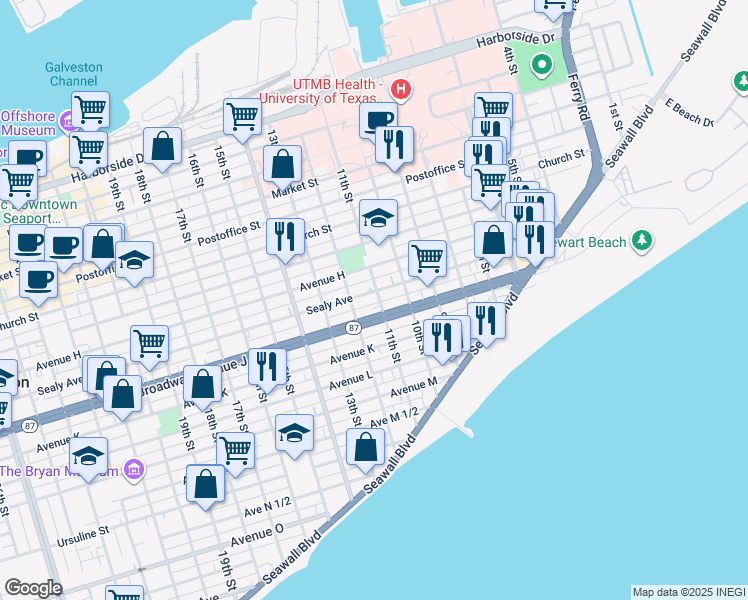Click the Sealy Ave label near 11th St
The height and width of the screenshot is (600, 748).
tap(329, 305)
